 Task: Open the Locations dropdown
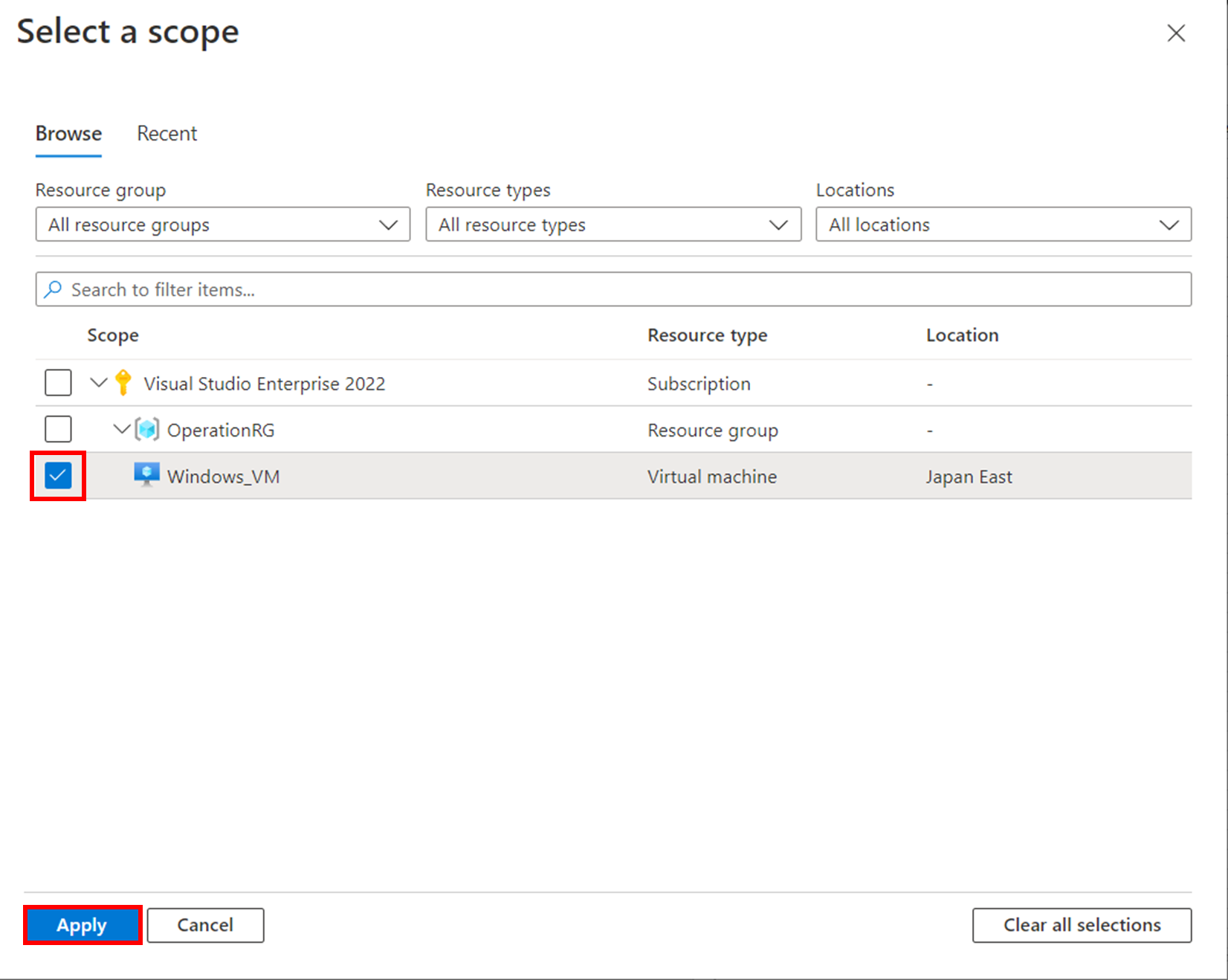pyautogui.click(x=1004, y=225)
